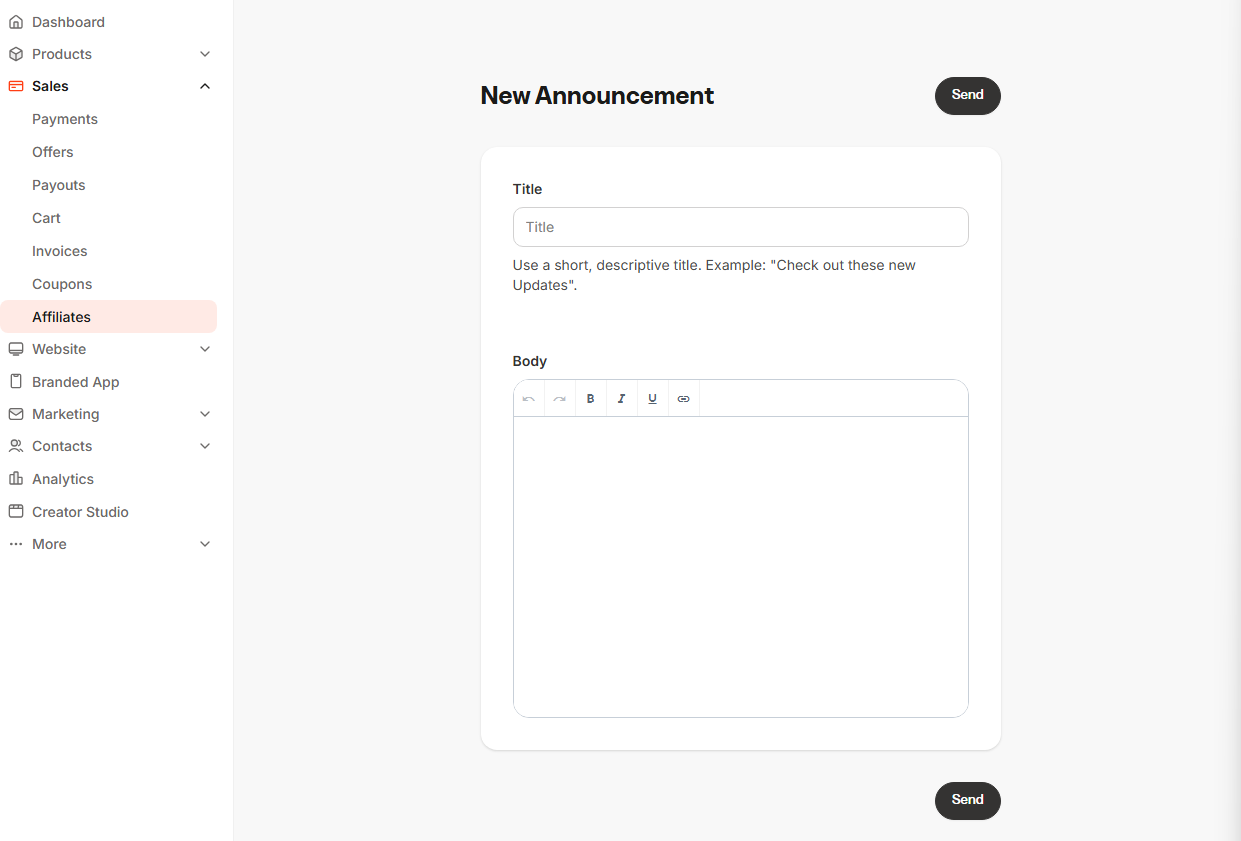Screen dimensions: 1241x841
Task: Open the Coupons page
Action: (62, 283)
